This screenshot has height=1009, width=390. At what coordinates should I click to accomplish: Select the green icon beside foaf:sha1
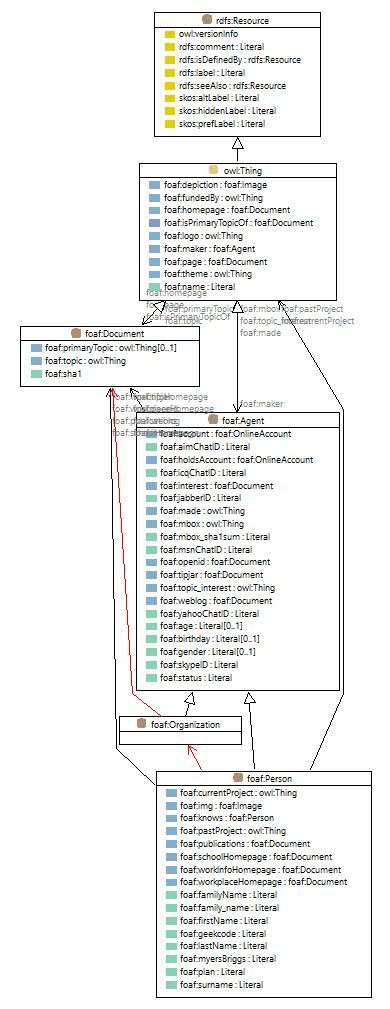36,373
